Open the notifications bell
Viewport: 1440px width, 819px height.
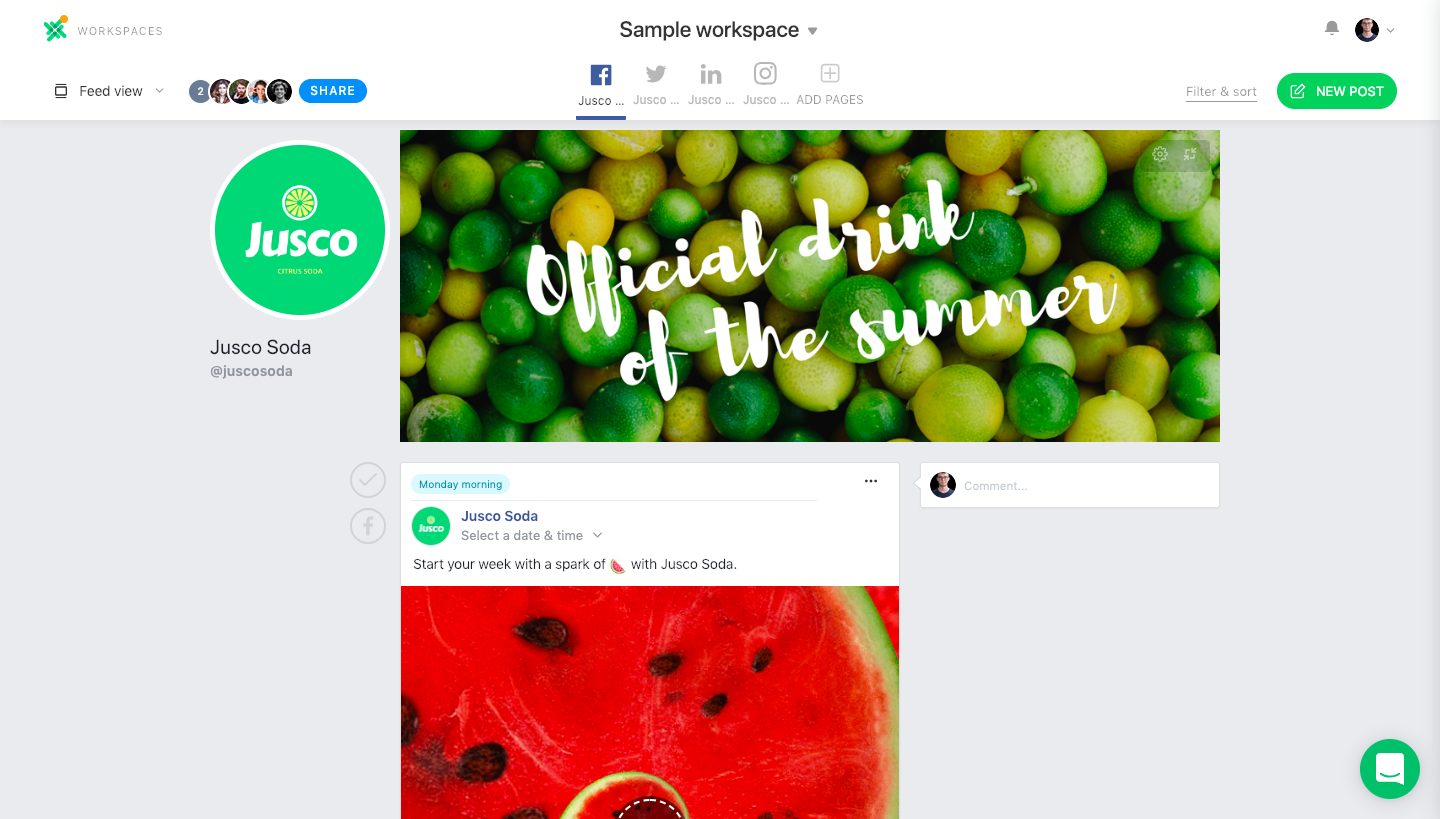(x=1332, y=29)
